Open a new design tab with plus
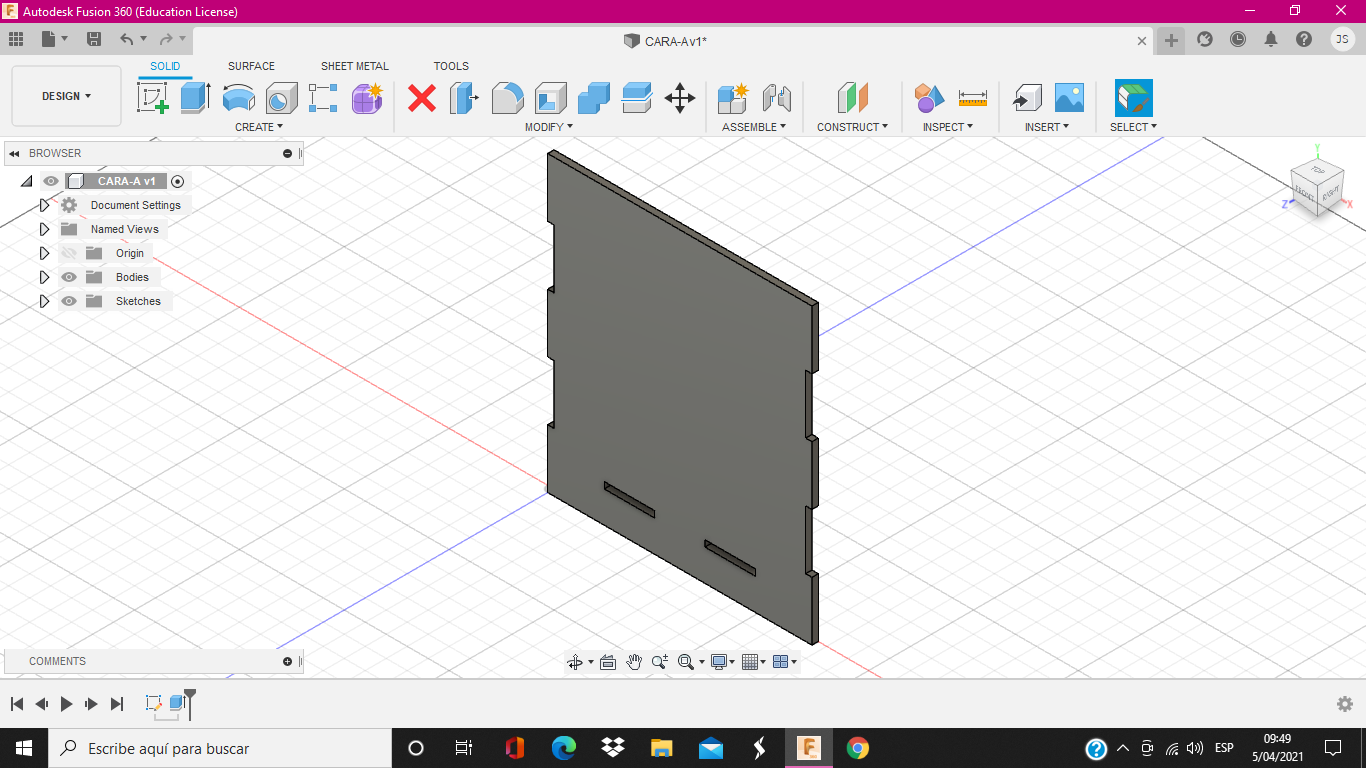The width and height of the screenshot is (1366, 768). [x=1171, y=40]
